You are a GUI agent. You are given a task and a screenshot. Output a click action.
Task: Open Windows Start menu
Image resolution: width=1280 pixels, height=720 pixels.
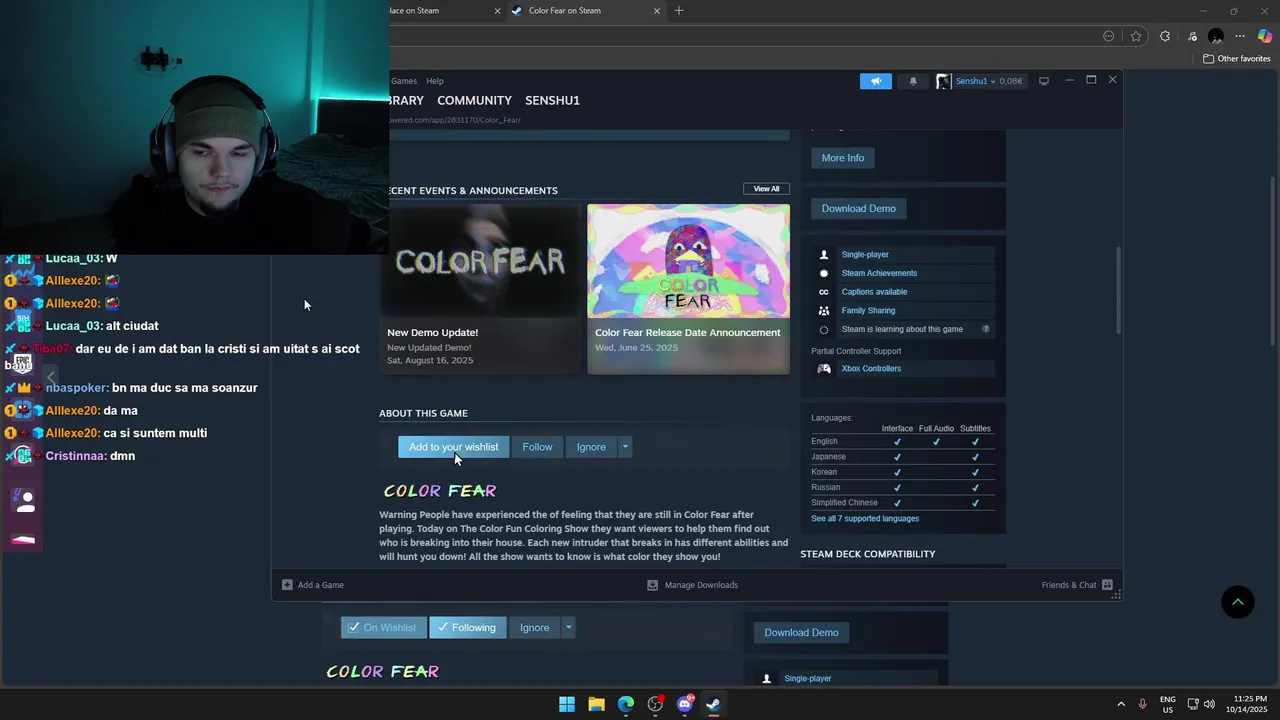567,704
